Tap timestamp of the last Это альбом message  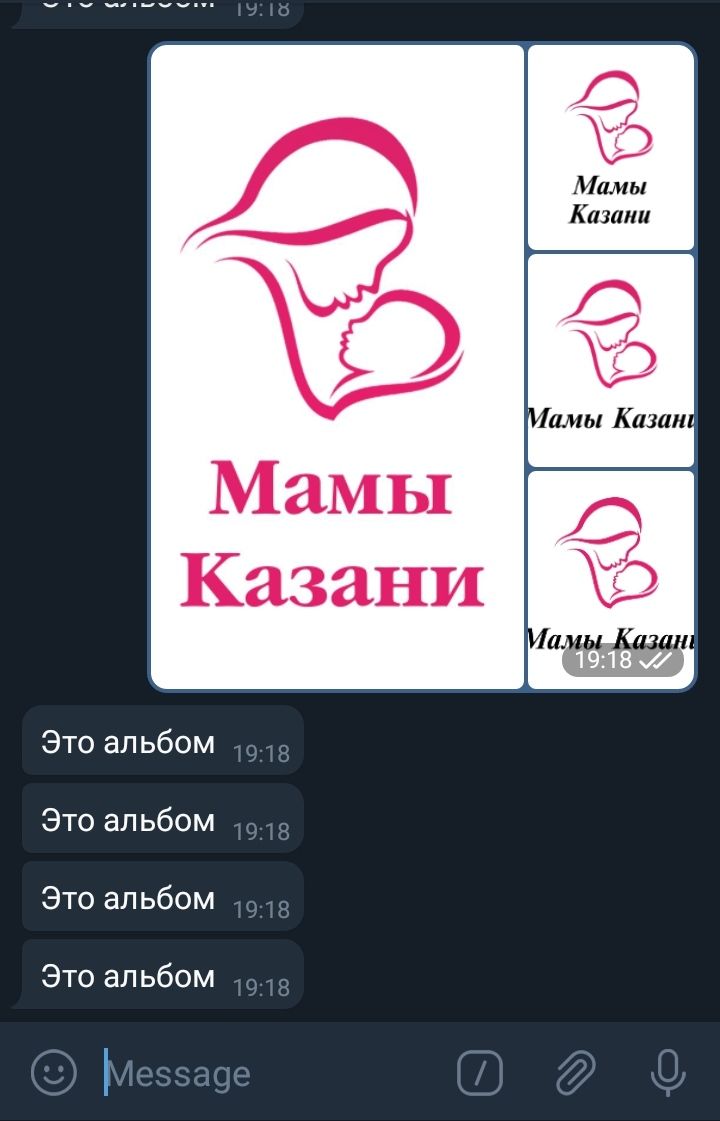(262, 987)
